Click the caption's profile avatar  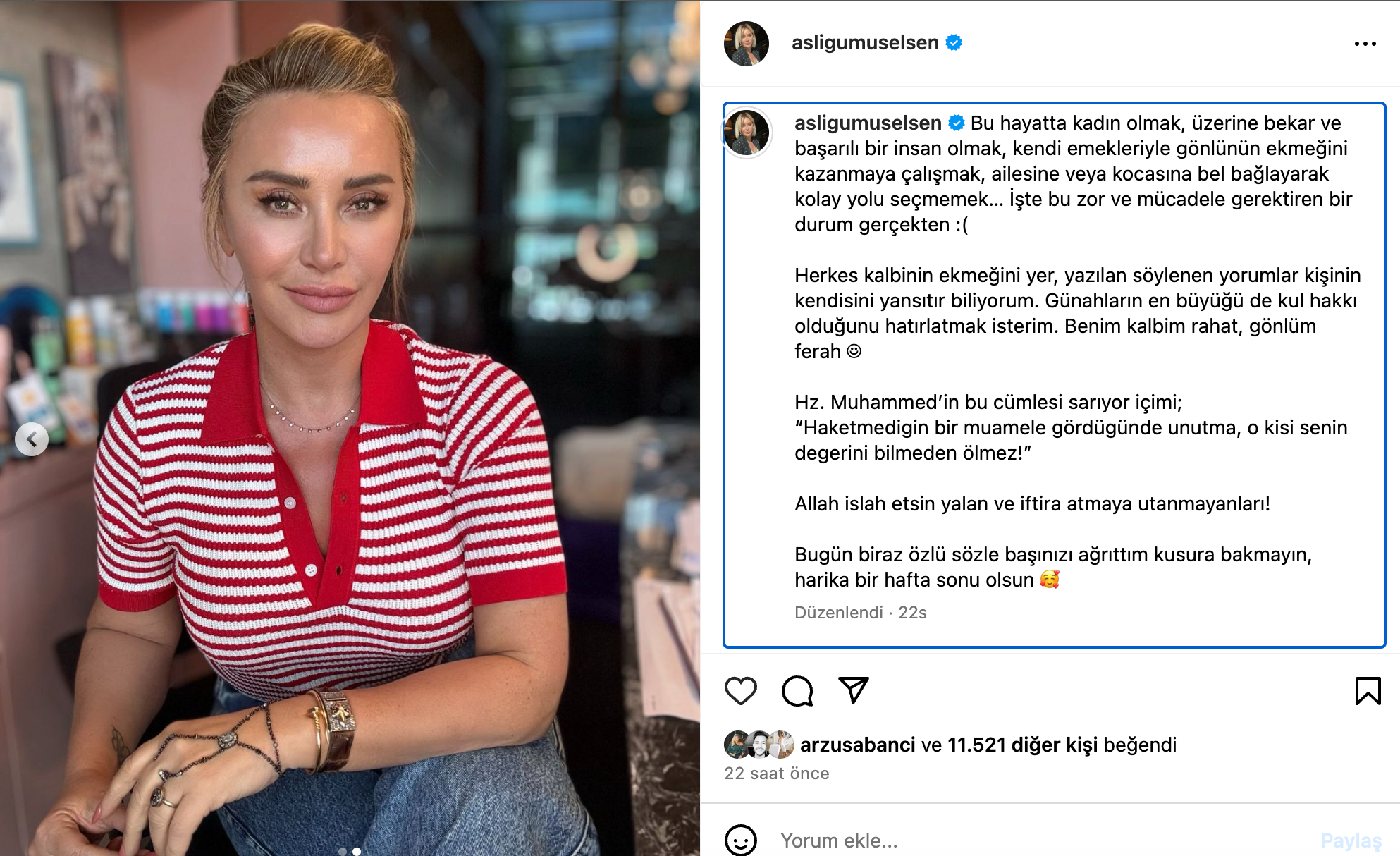pos(747,133)
